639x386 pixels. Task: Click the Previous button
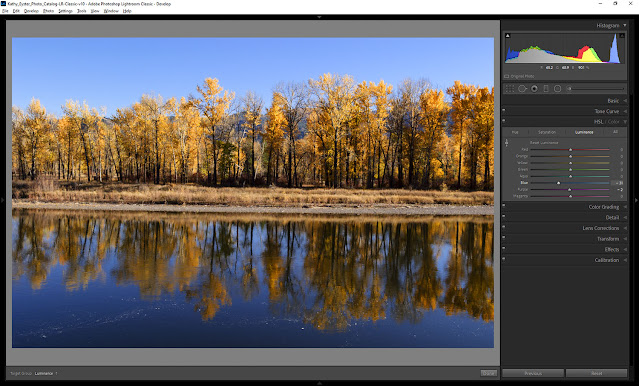[x=533, y=373]
